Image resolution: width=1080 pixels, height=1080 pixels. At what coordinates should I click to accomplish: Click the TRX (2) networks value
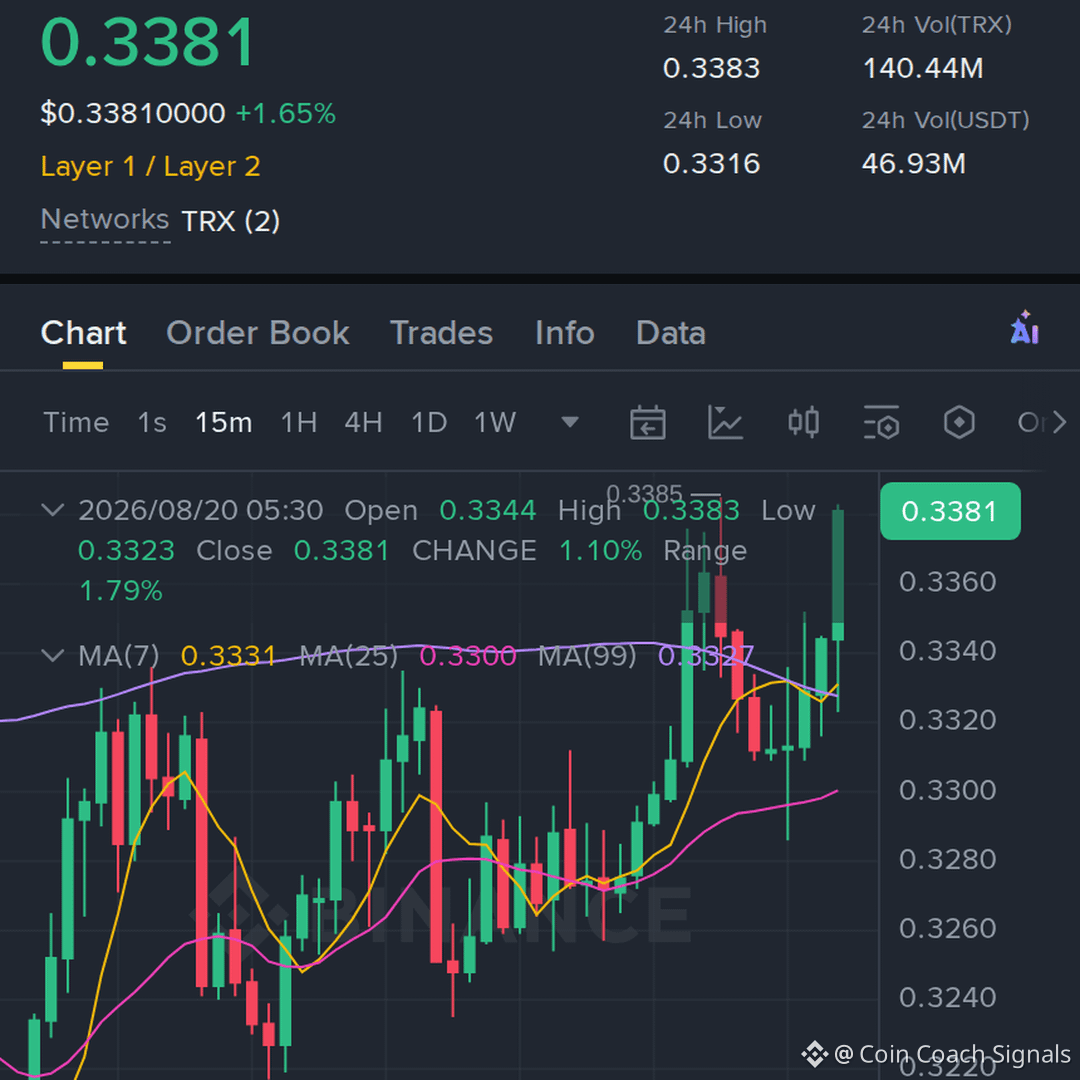231,221
